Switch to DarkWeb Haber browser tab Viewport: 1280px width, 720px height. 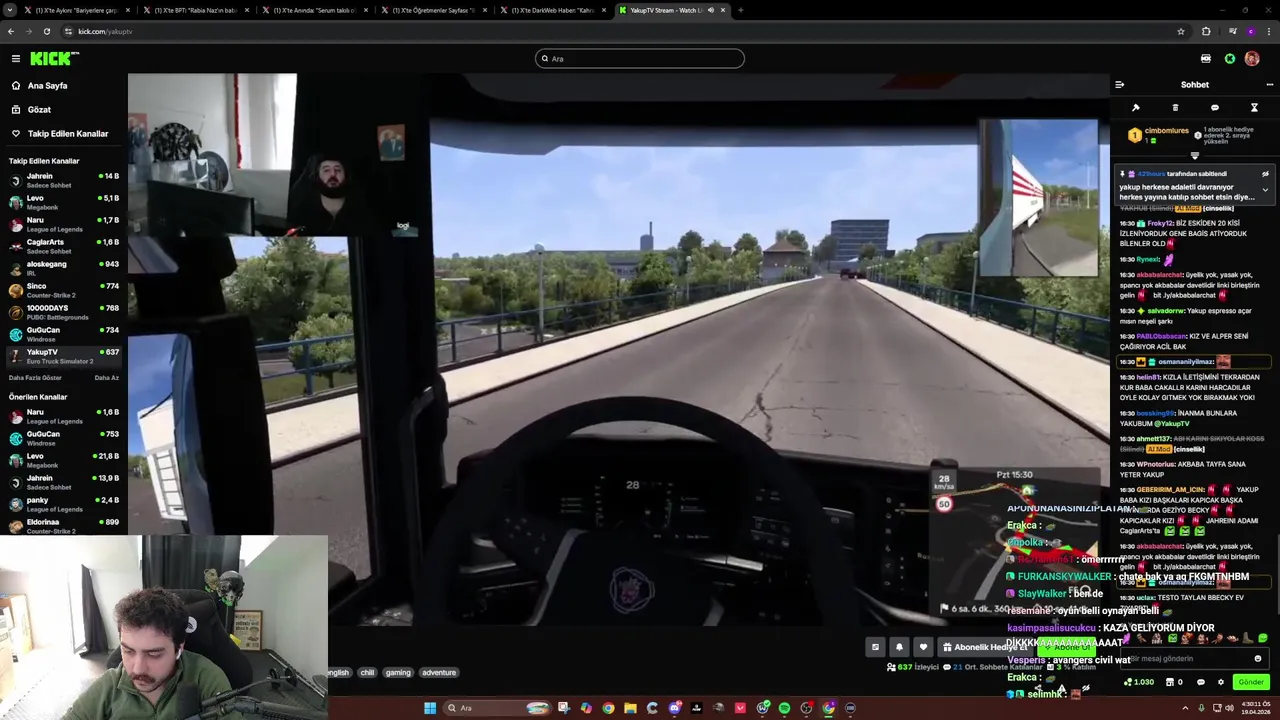click(555, 10)
